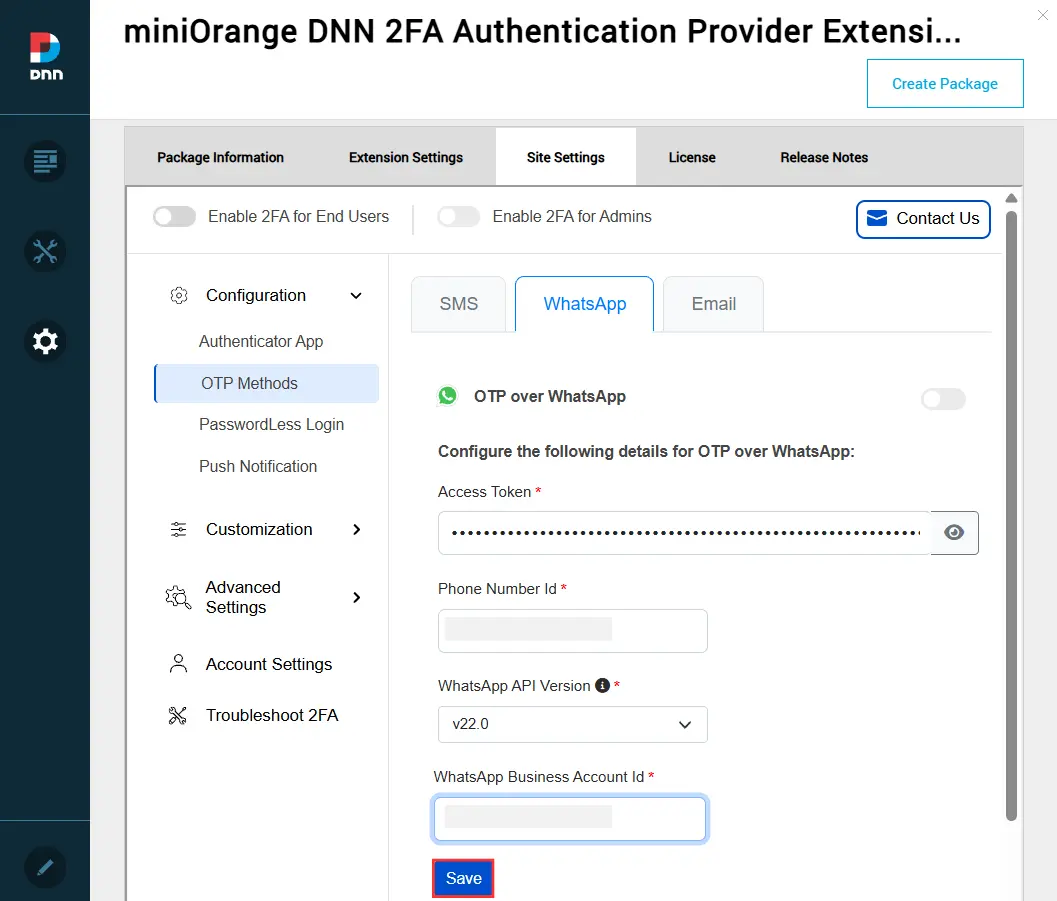Open PasswordLess Login settings
Image resolution: width=1057 pixels, height=901 pixels.
(x=271, y=425)
